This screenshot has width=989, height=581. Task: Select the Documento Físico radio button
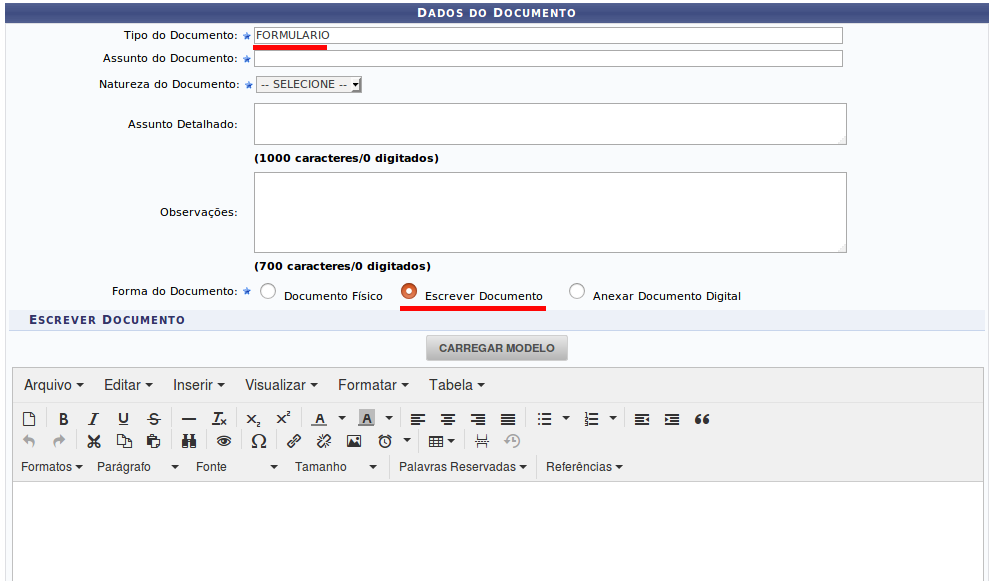(x=268, y=292)
